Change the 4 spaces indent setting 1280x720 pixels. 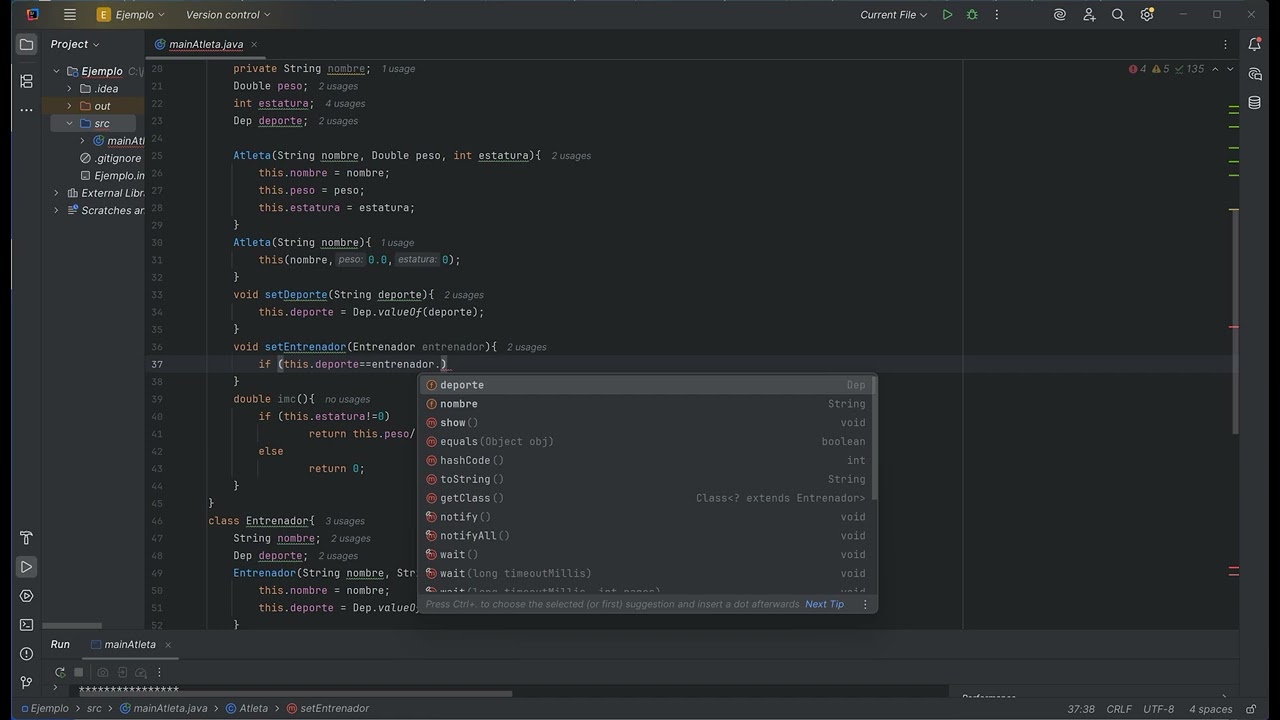tap(1210, 709)
